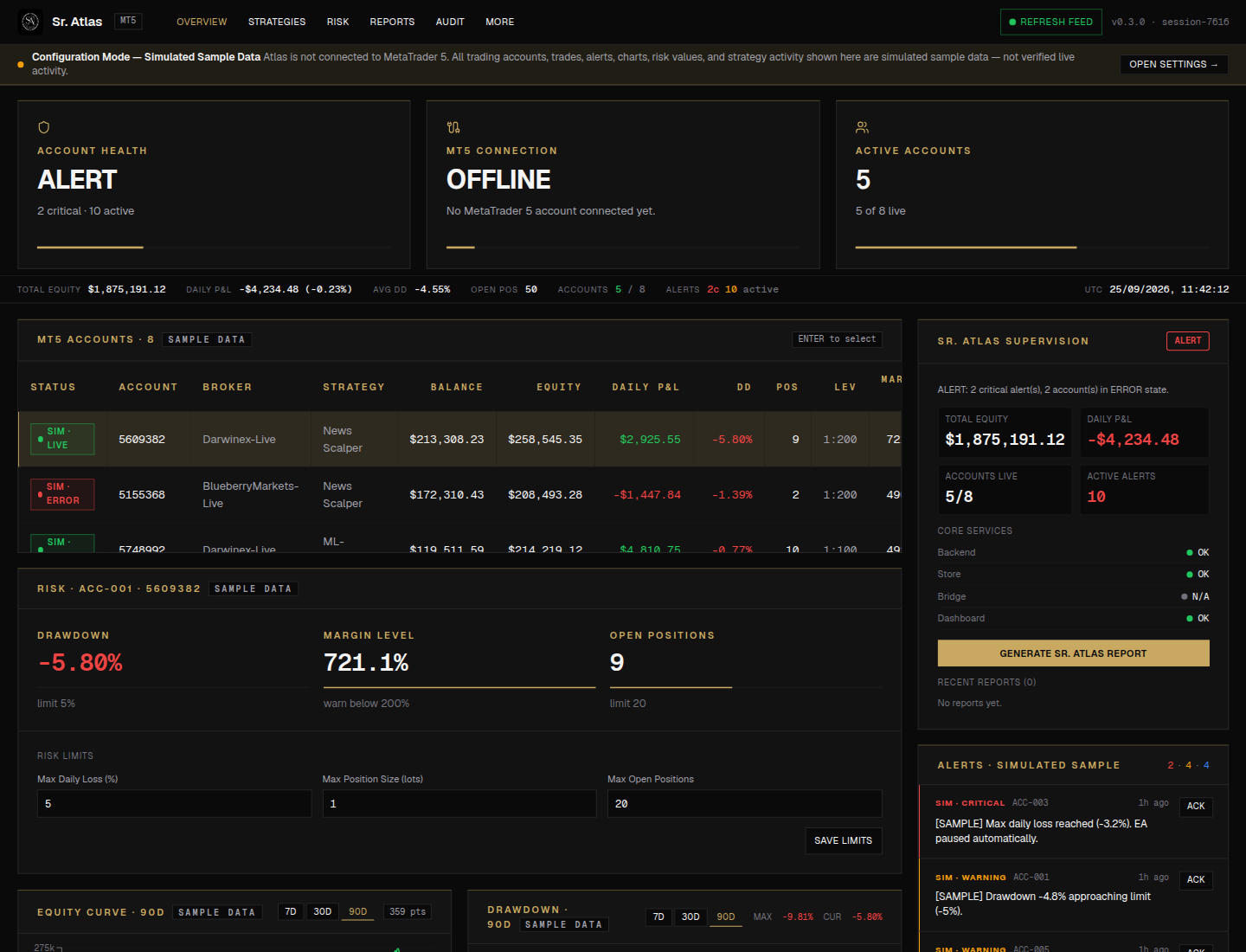Image resolution: width=1246 pixels, height=952 pixels.
Task: Open the Strategies menu
Action: click(277, 22)
